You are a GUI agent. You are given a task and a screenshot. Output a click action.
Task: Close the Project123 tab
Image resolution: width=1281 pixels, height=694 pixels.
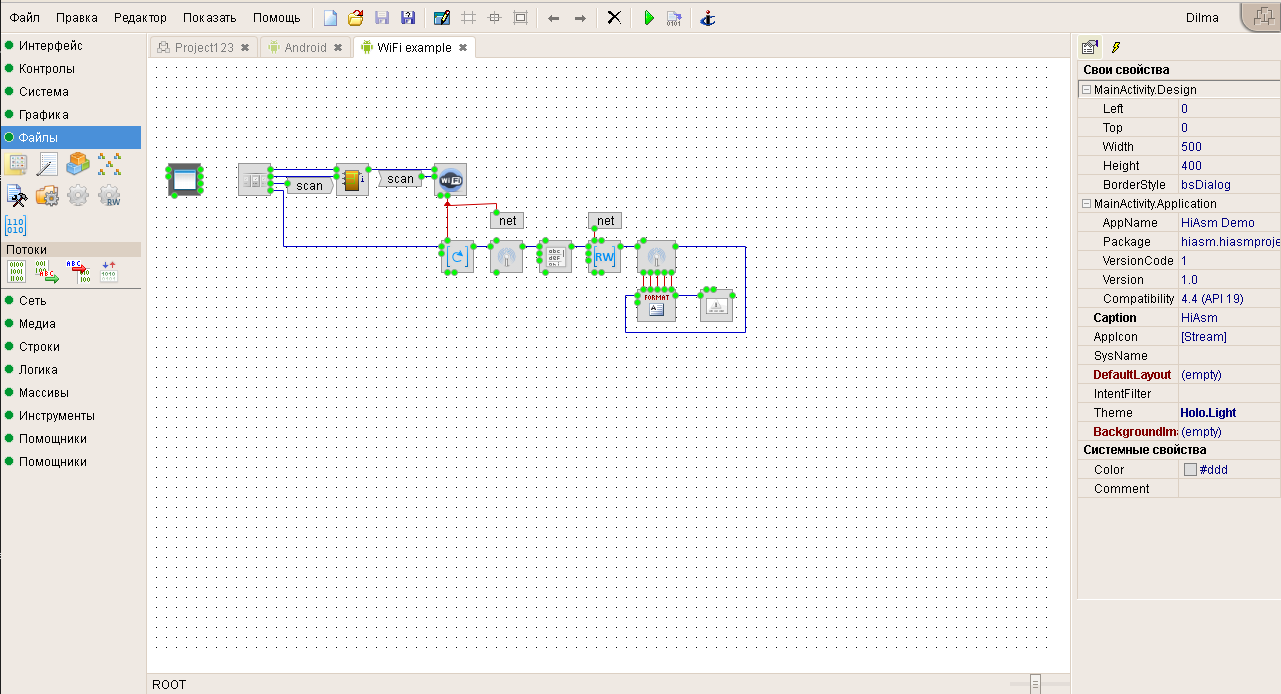tap(245, 47)
